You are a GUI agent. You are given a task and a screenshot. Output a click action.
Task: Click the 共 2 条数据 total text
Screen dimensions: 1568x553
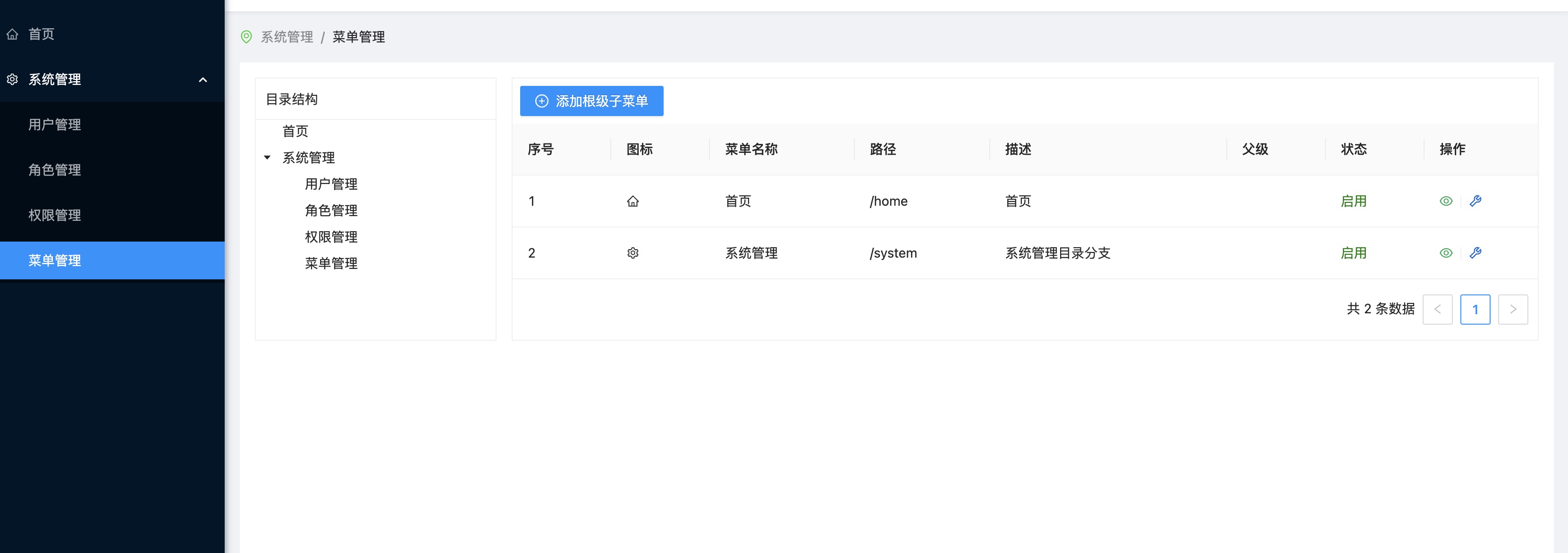pos(1381,309)
